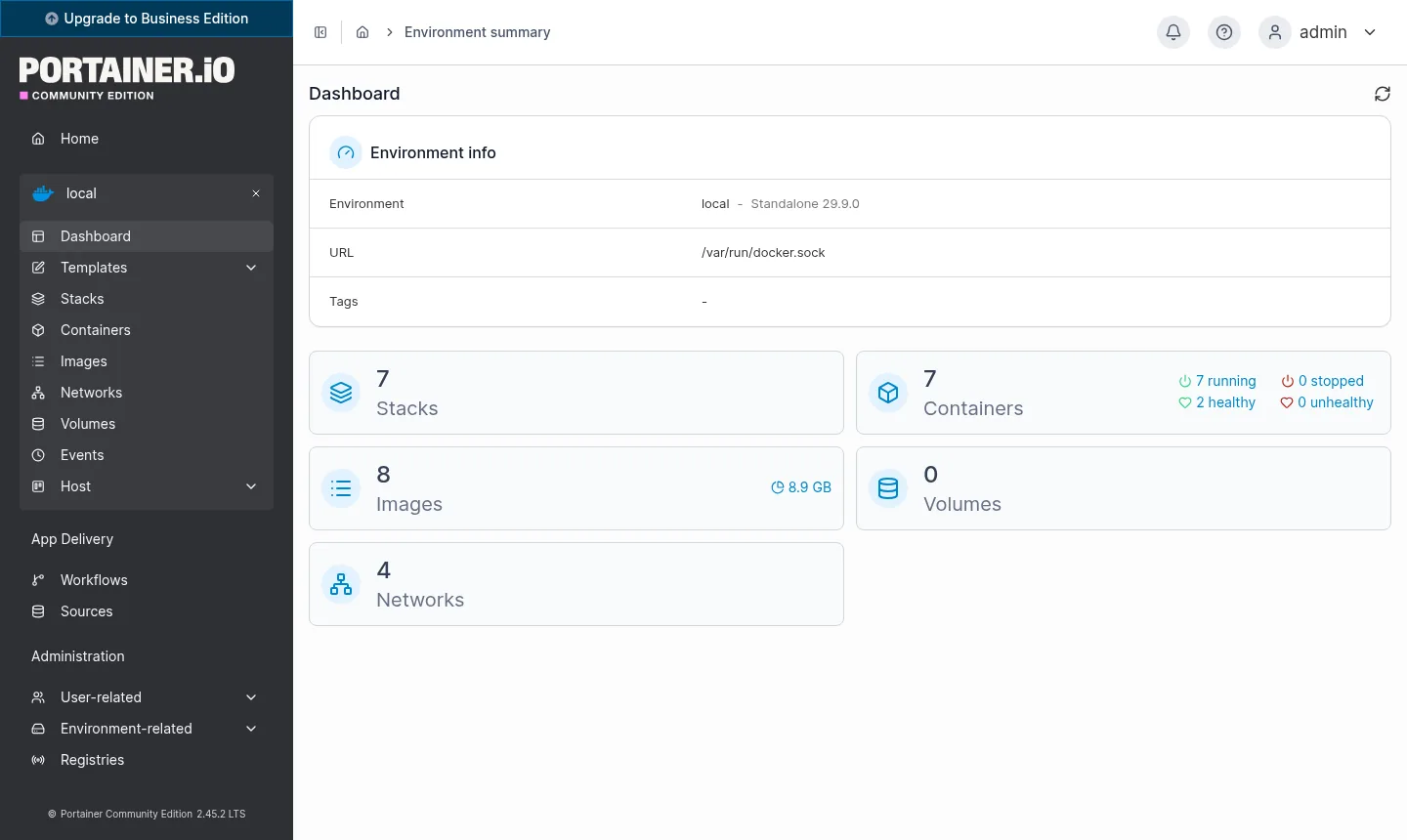The width and height of the screenshot is (1407, 840).
Task: Click the Containers cube icon in the tile
Action: point(888,393)
